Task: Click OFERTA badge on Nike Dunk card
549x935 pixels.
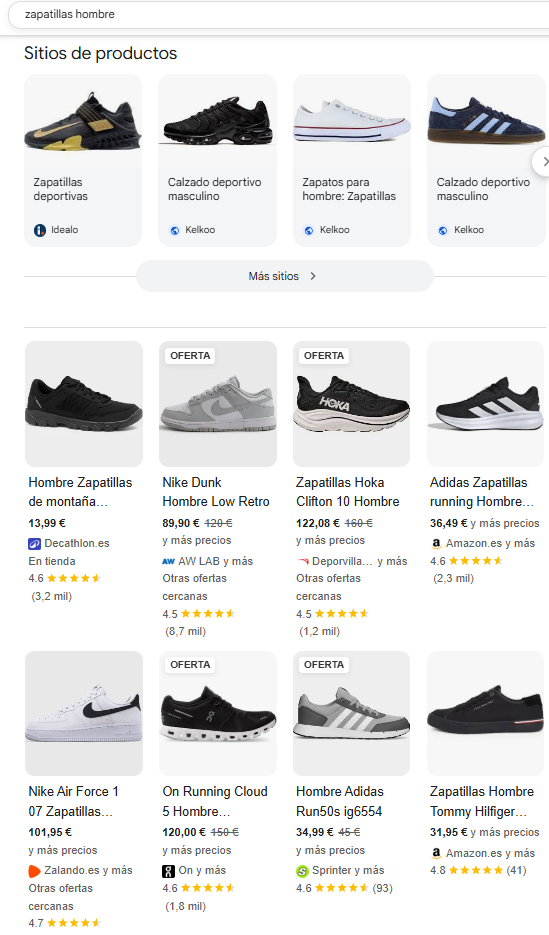Action: pyautogui.click(x=190, y=355)
